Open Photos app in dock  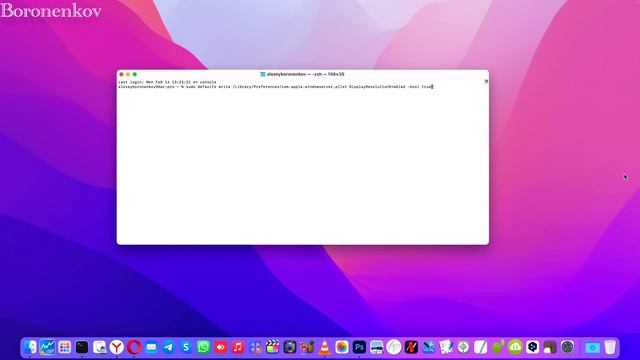[x=342, y=347]
